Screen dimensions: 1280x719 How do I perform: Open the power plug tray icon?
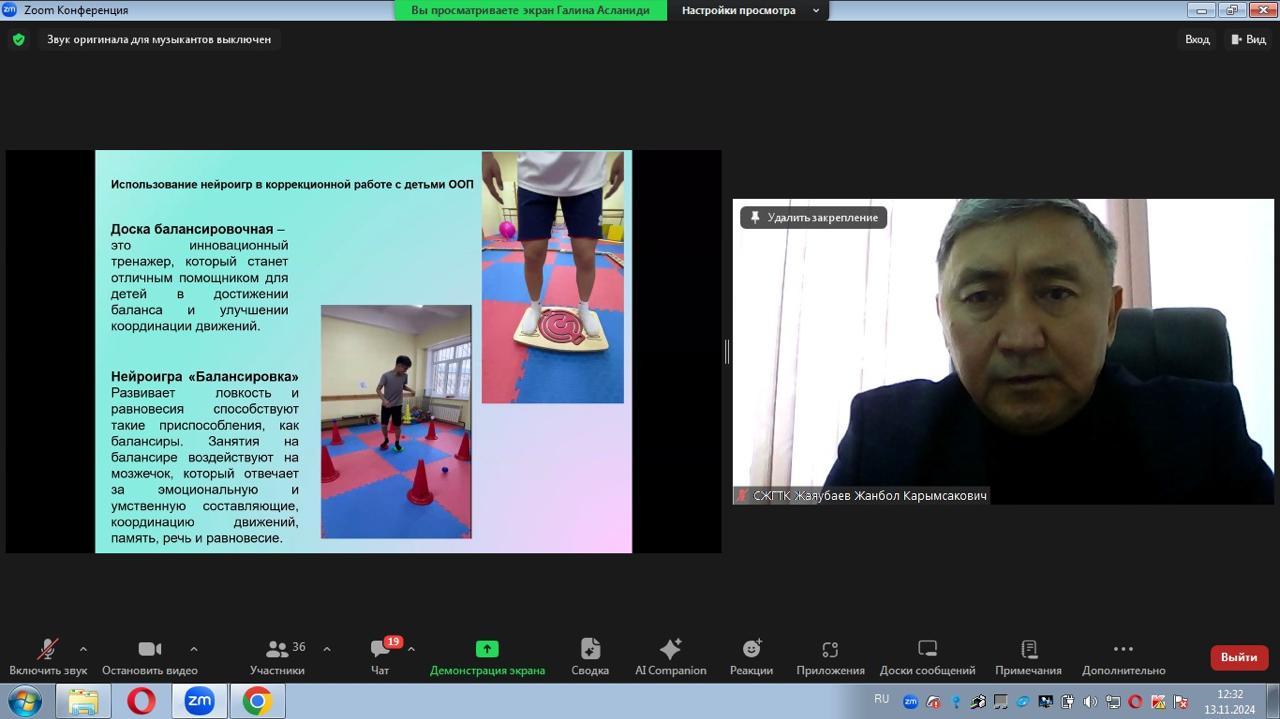pyautogui.click(x=1068, y=702)
